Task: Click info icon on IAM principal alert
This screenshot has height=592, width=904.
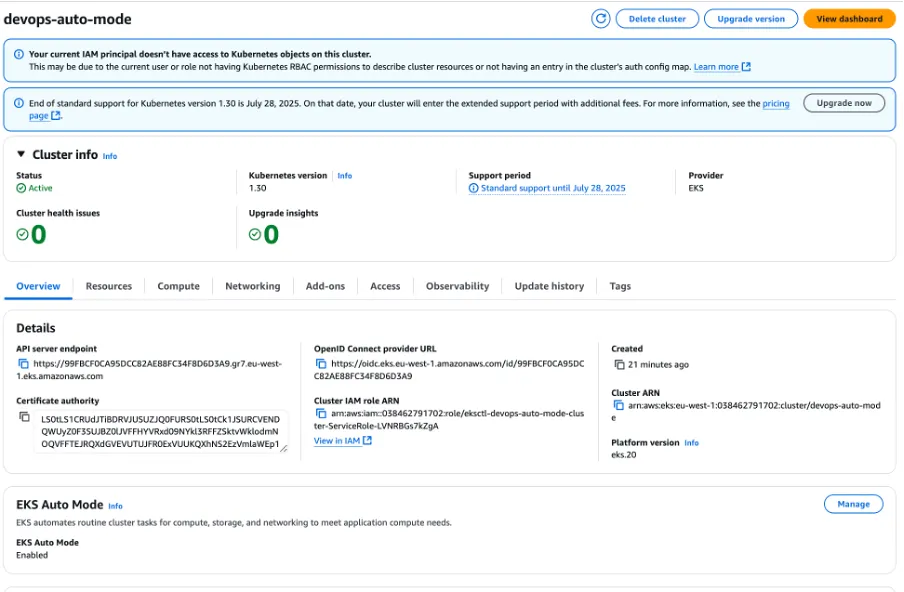Action: click(19, 54)
